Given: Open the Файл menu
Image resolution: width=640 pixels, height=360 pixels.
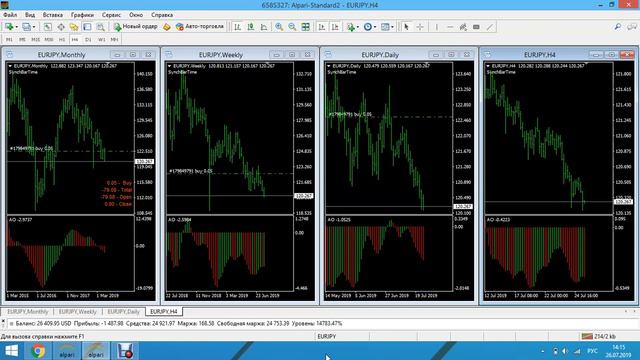Looking at the screenshot, I should (10, 15).
